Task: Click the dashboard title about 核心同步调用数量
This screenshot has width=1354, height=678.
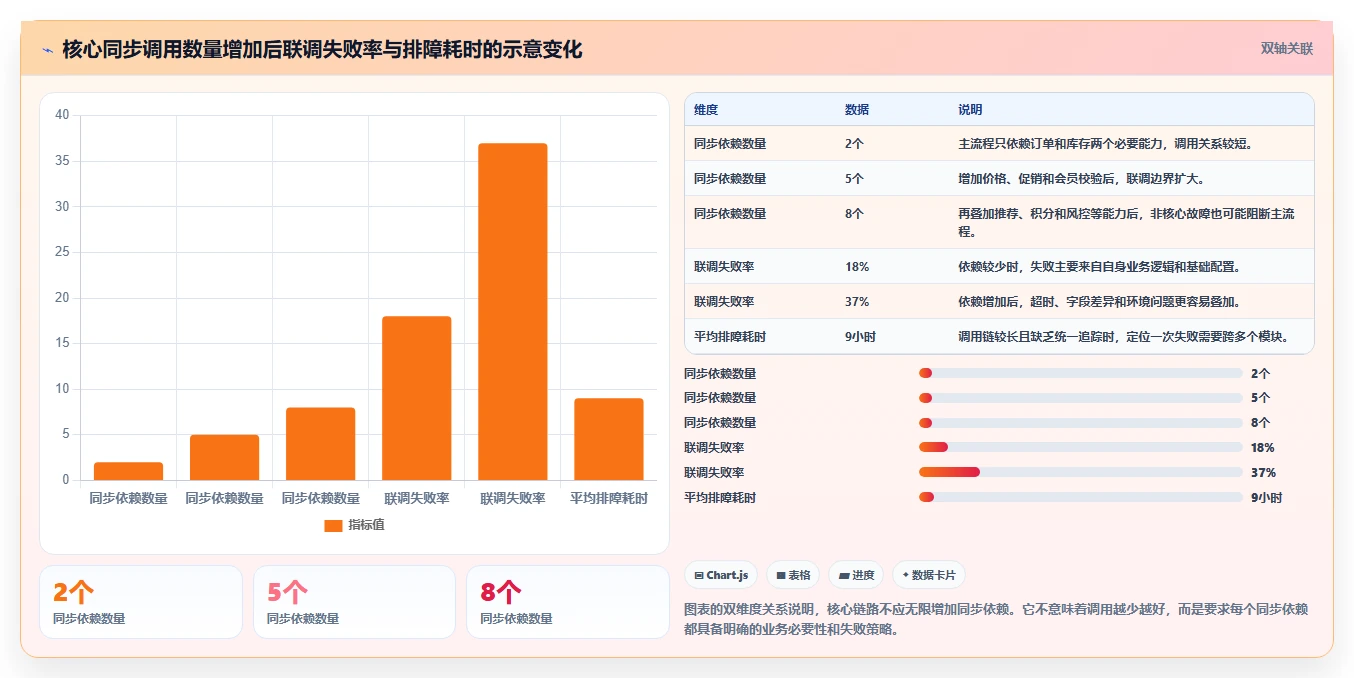Action: point(322,49)
